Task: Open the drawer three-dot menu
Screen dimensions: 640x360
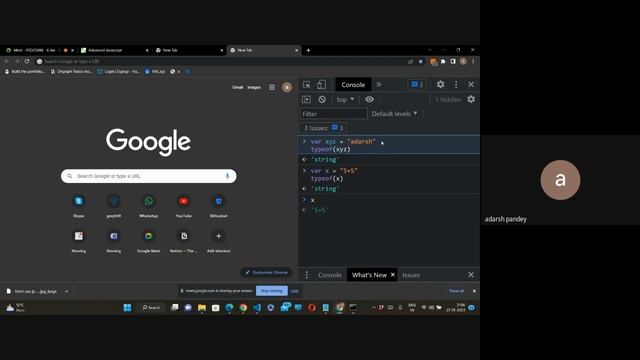Action: 307,275
